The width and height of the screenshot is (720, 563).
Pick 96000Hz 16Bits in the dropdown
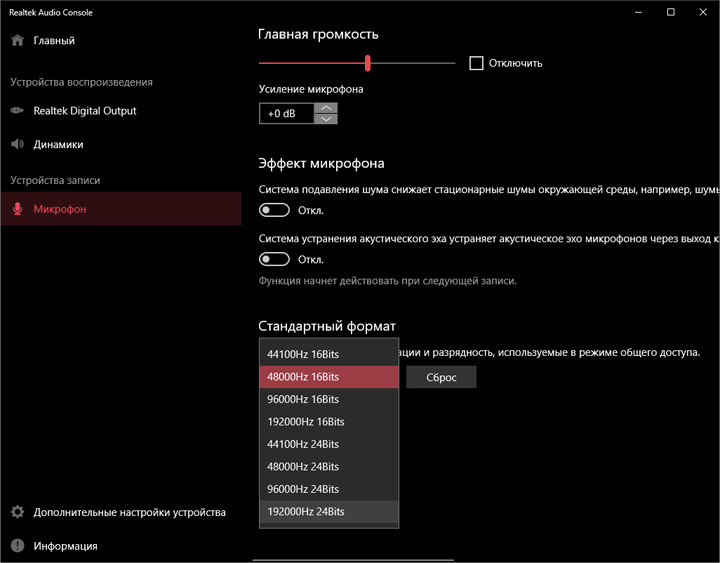(303, 399)
